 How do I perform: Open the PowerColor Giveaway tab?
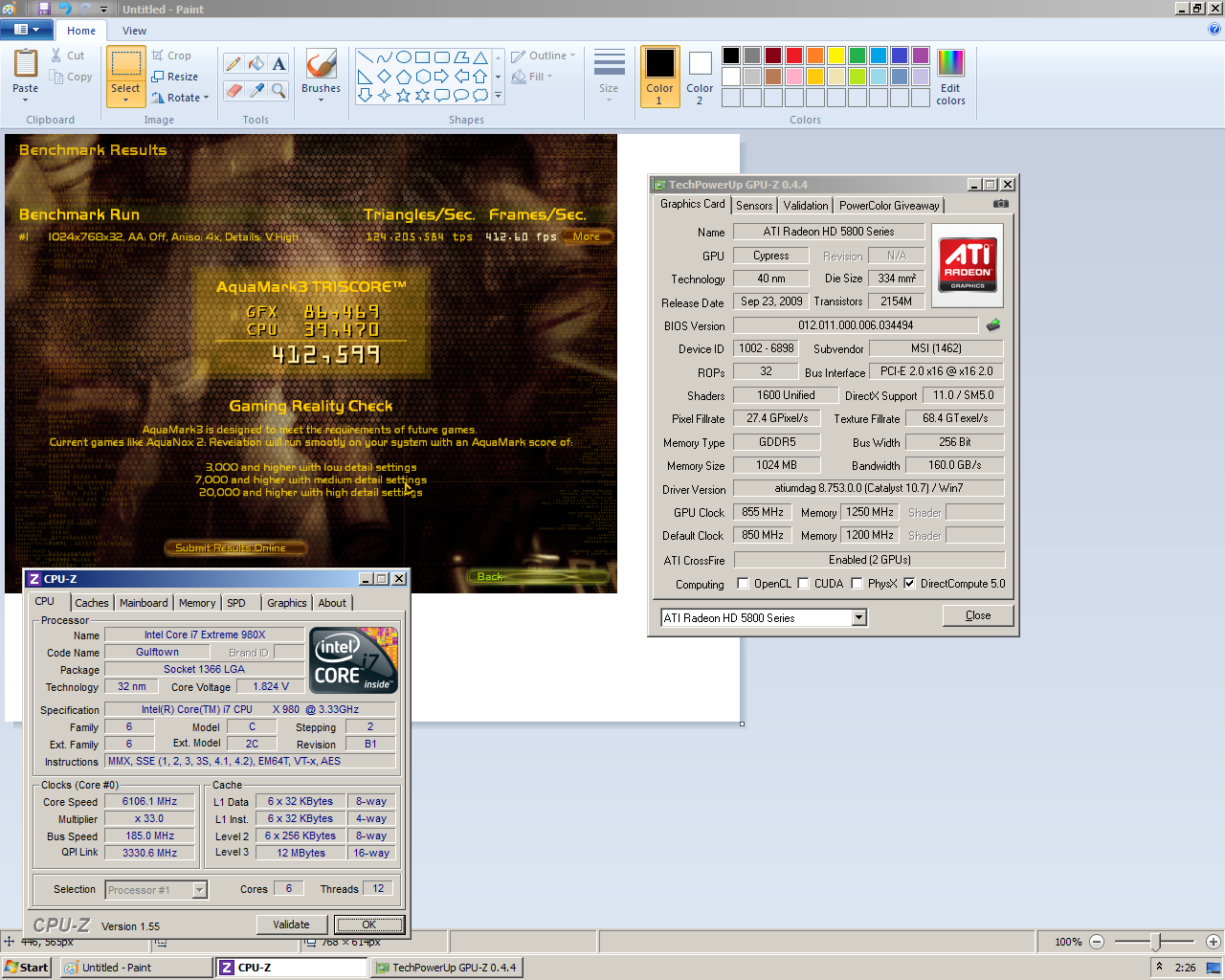[x=889, y=206]
